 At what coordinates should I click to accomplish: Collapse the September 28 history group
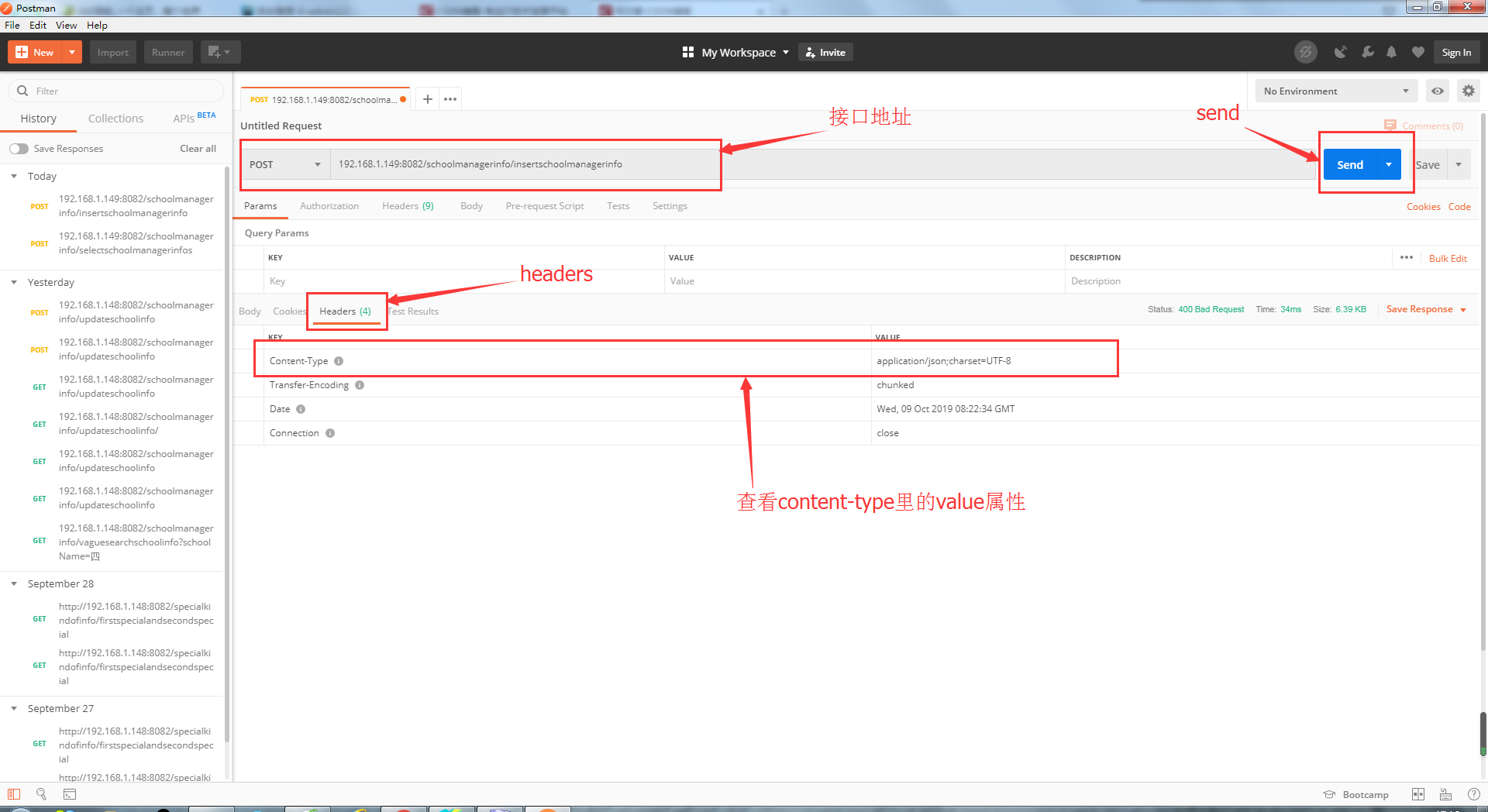point(14,584)
